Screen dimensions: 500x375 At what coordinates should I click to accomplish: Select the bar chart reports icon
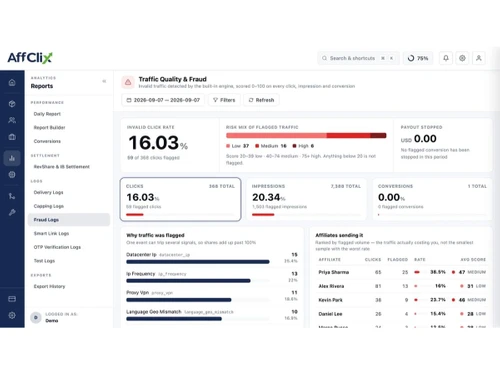[x=12, y=158]
